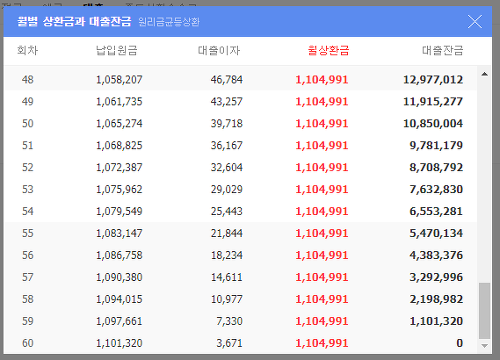500x360 pixels.
Task: Click balance value 9,781,179
Action: click(436, 145)
